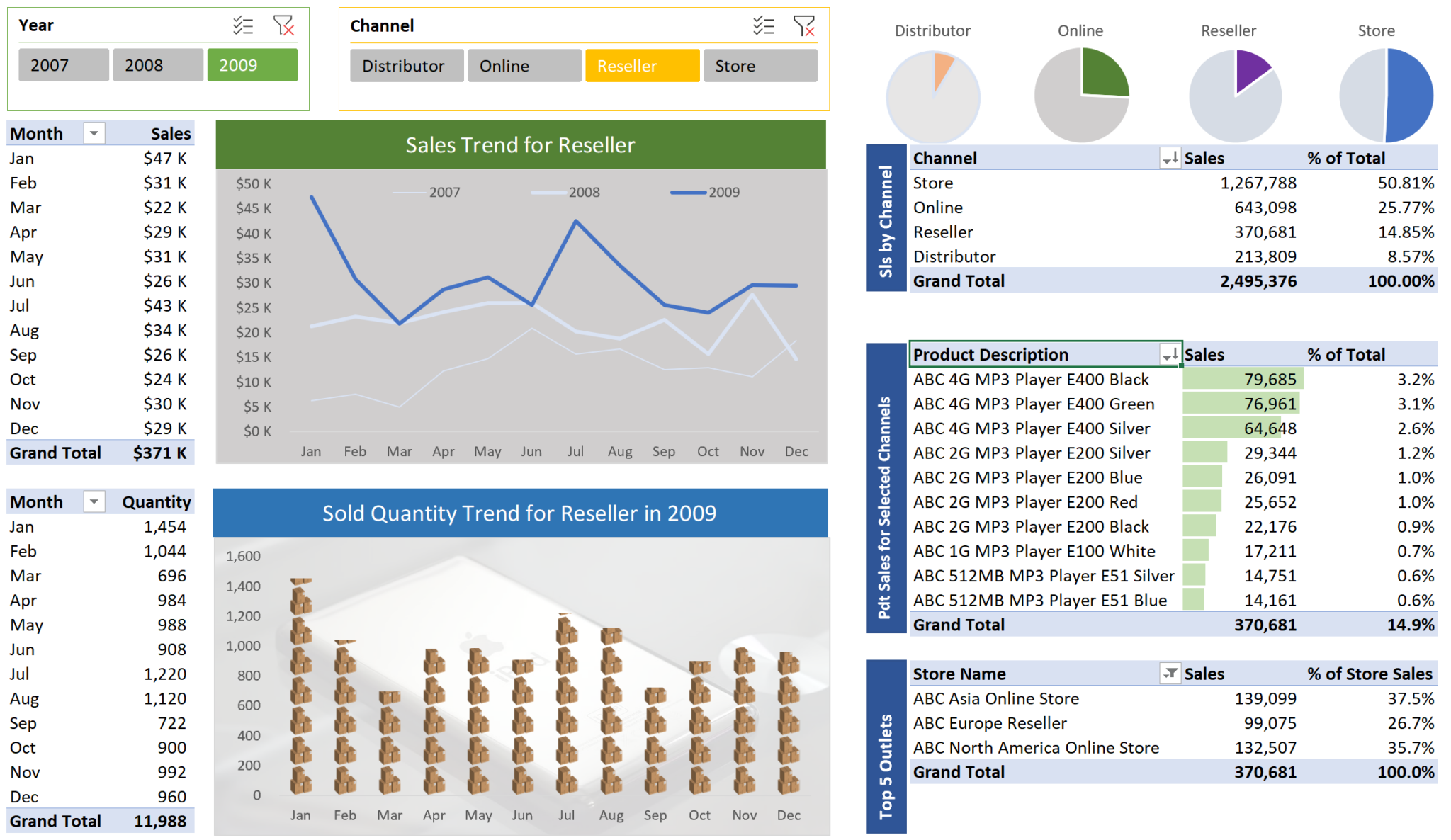The width and height of the screenshot is (1451, 840).
Task: Click the Reseller pie chart
Action: click(1235, 95)
